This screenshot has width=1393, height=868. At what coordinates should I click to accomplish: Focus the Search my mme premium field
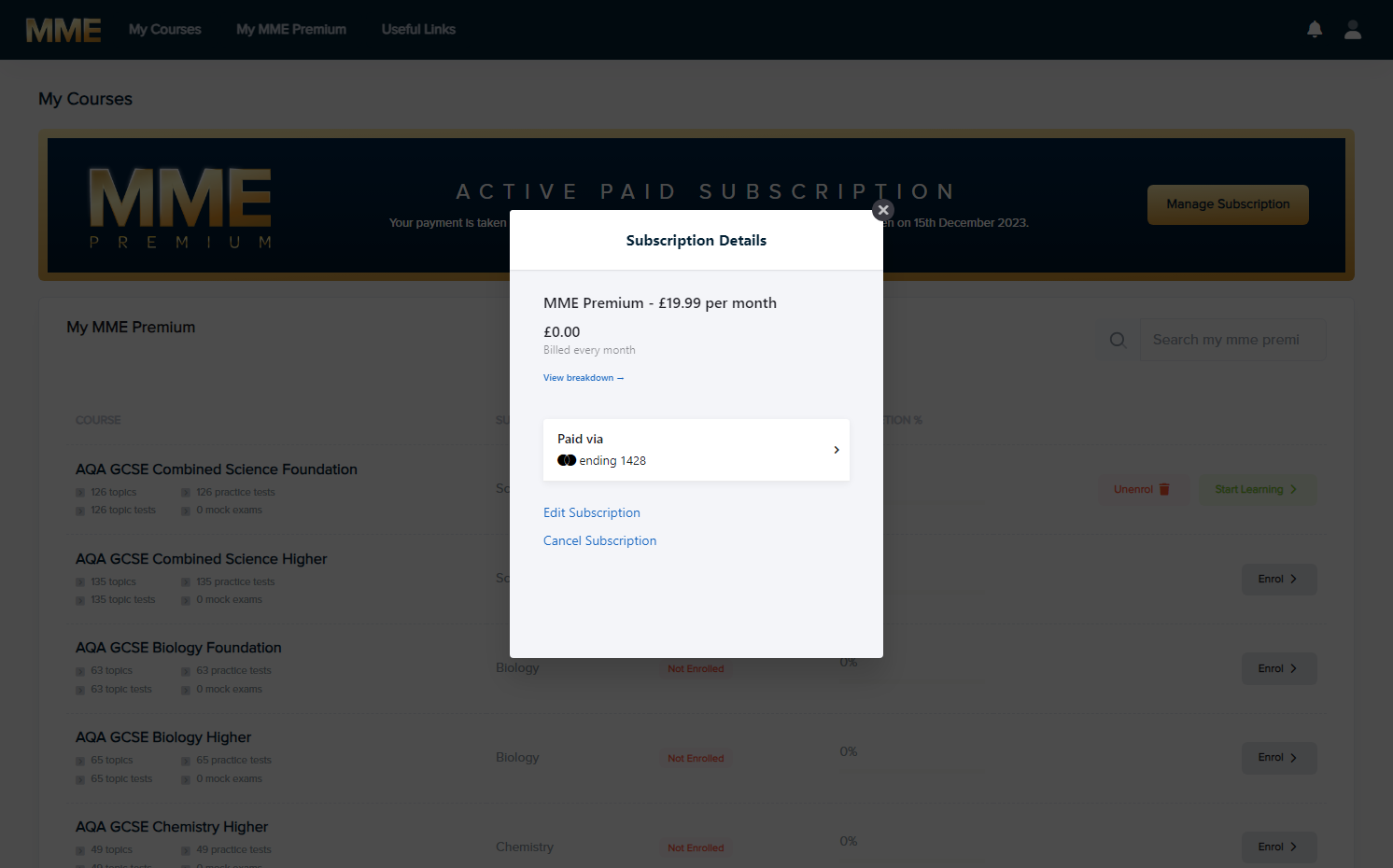(x=1232, y=340)
